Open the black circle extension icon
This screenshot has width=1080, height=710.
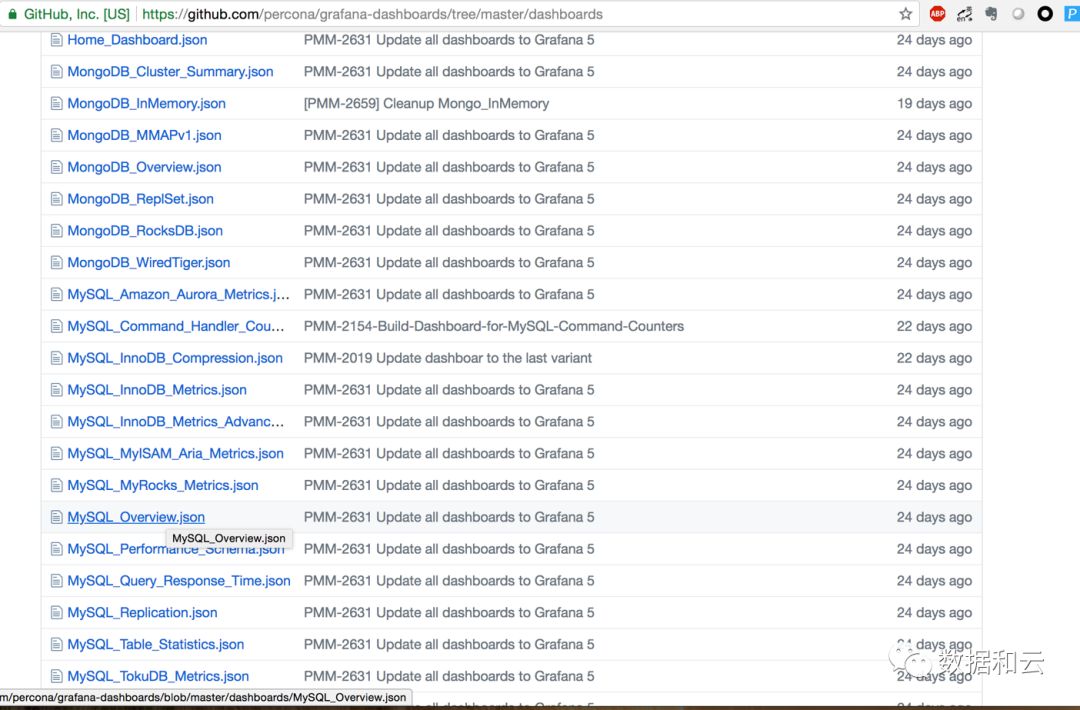pyautogui.click(x=1045, y=14)
